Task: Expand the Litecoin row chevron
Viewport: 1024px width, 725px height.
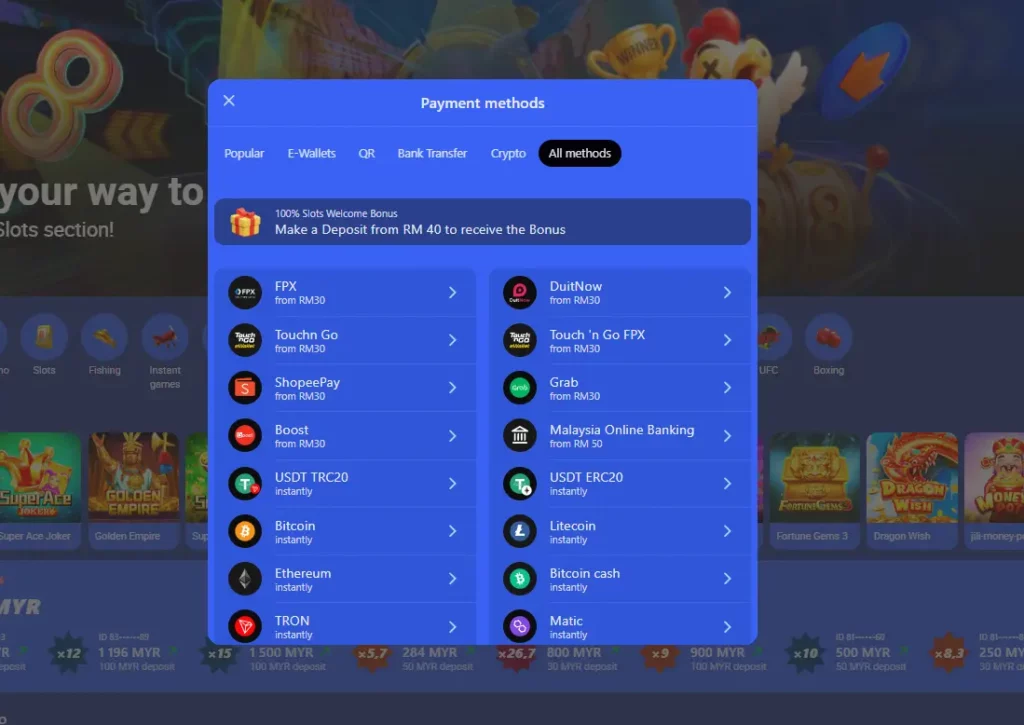Action: pyautogui.click(x=728, y=531)
